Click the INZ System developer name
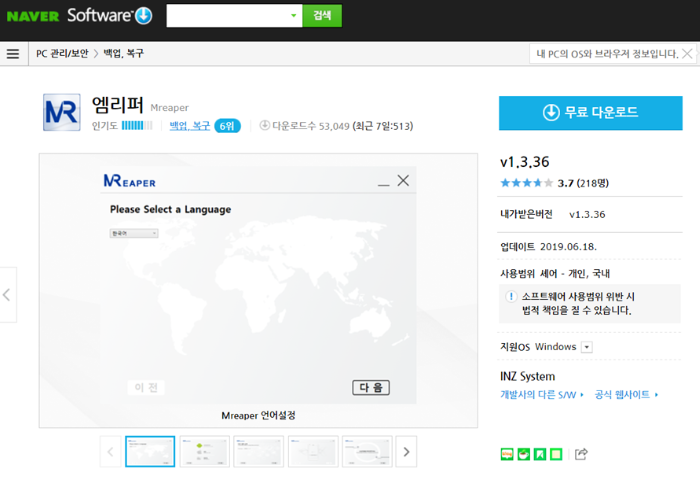 point(527,376)
